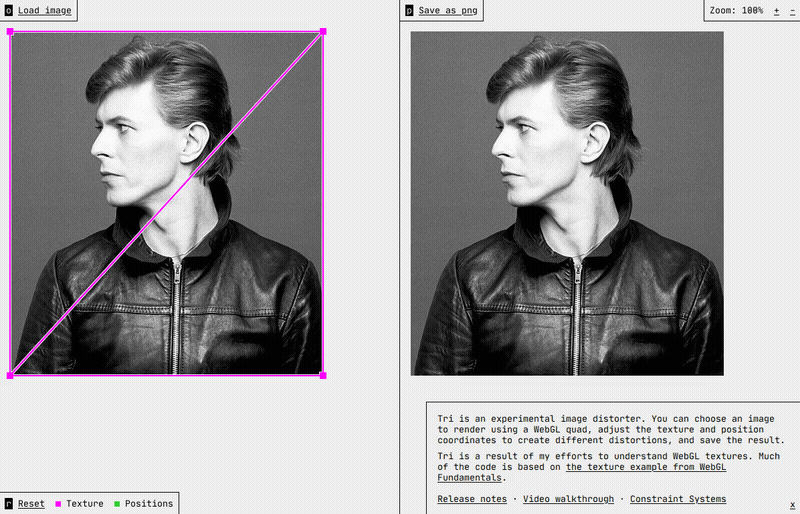Click the 'r' shortcut key icon
800x514 pixels.
(9, 504)
